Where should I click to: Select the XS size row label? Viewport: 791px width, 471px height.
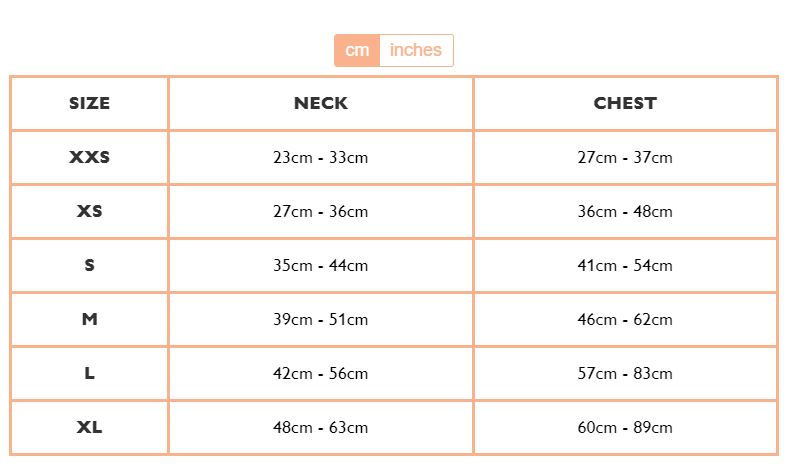pos(89,211)
